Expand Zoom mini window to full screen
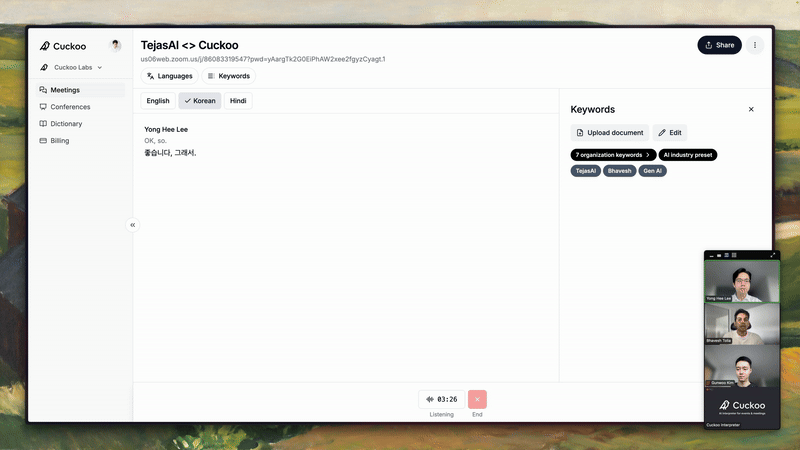 click(x=772, y=255)
